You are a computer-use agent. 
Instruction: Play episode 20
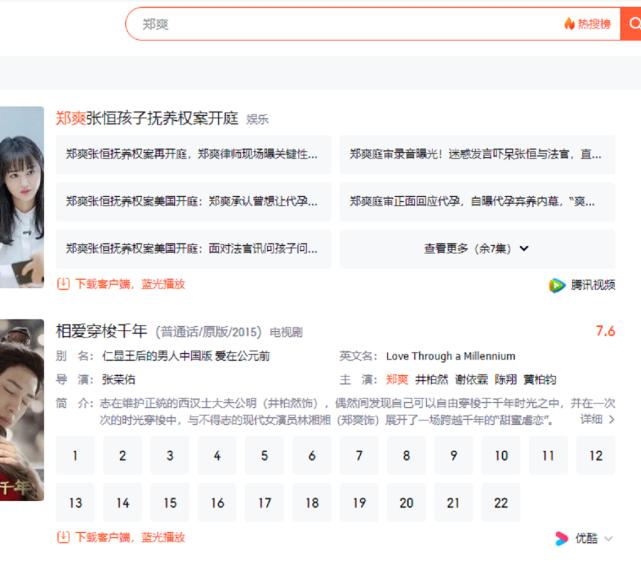pos(406,503)
